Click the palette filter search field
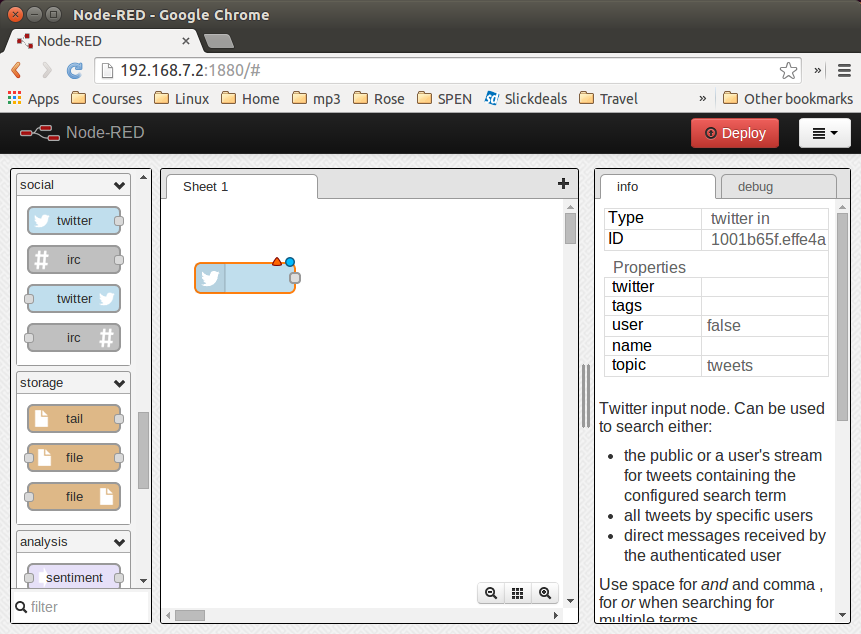 [x=85, y=607]
